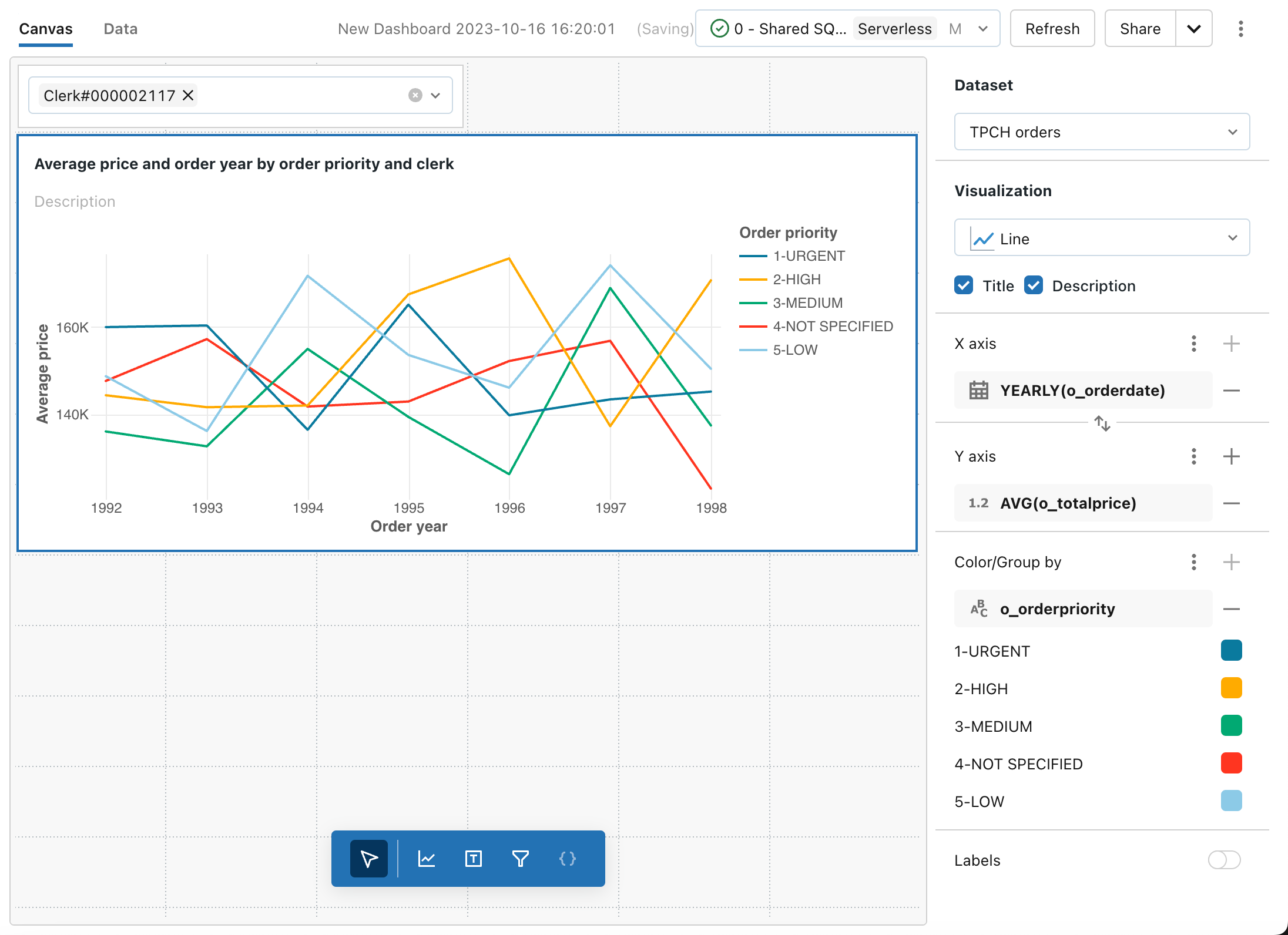Viewport: 1288px width, 935px height.
Task: Enable the Labels toggle switch
Action: click(1225, 860)
